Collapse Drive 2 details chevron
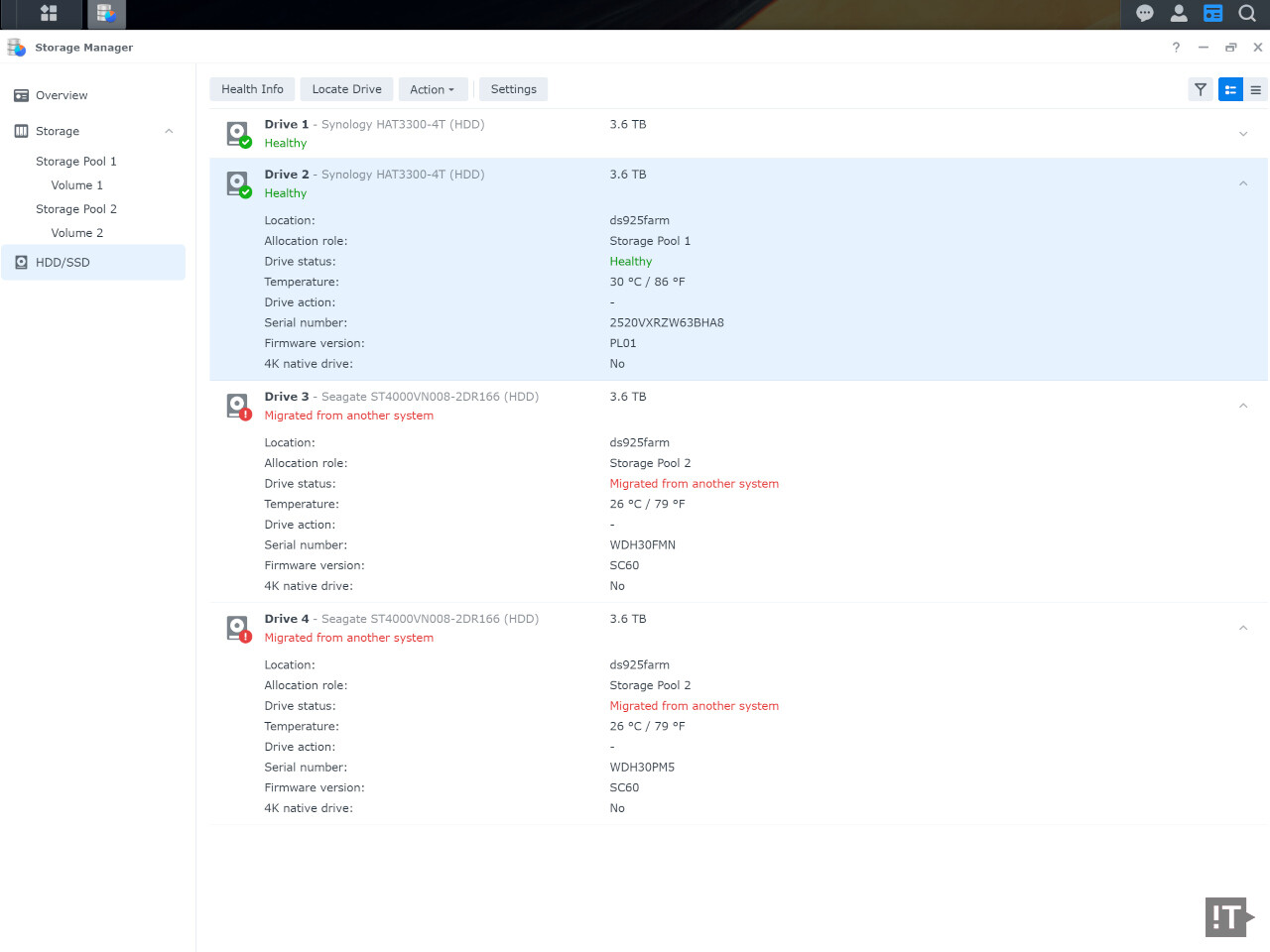 point(1243,183)
